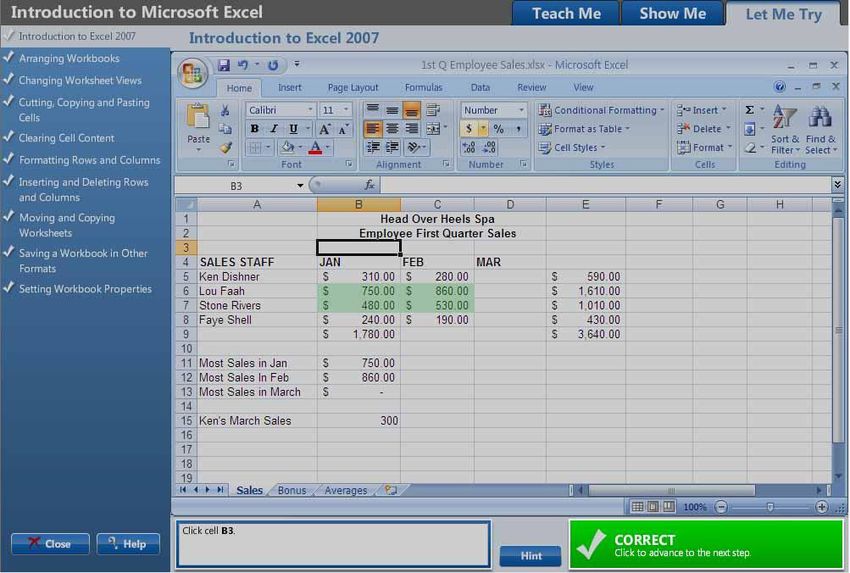Expand the formula bar chevron

838,185
